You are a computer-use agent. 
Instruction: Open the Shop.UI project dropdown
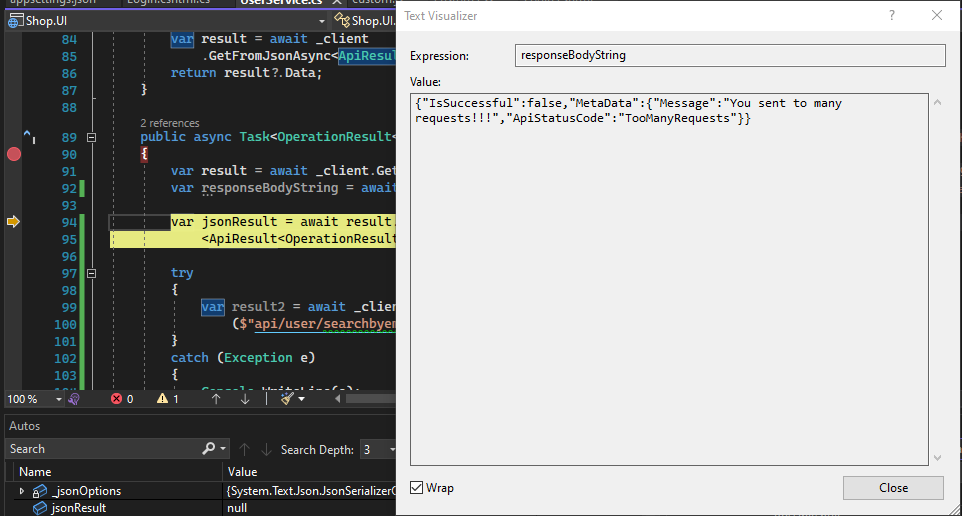pos(321,21)
